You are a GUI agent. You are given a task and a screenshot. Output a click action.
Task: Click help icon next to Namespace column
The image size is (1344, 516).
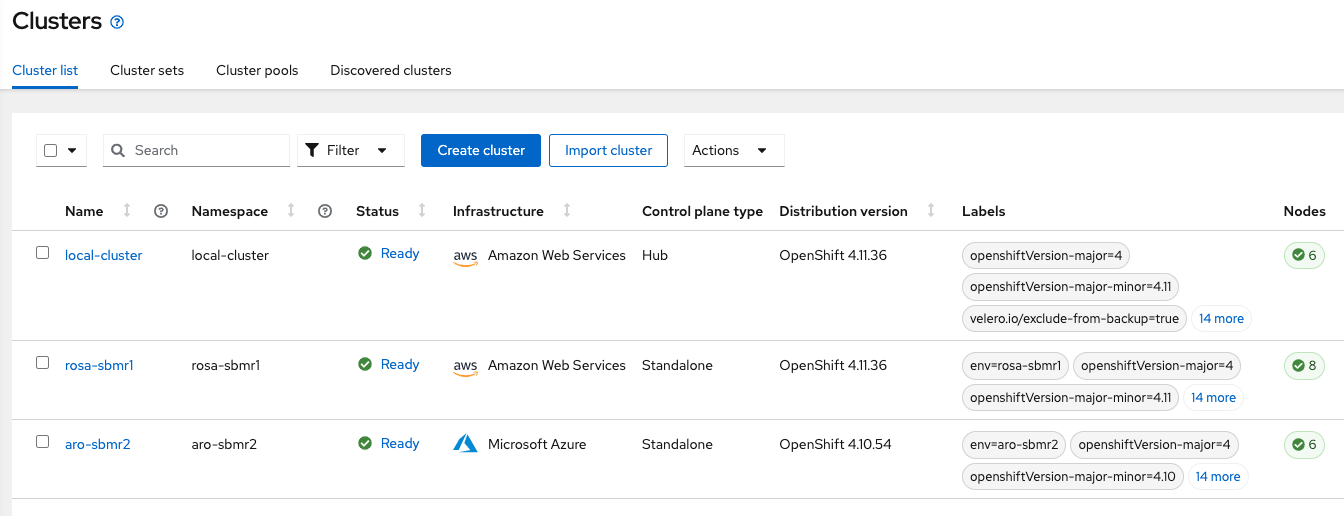[324, 211]
